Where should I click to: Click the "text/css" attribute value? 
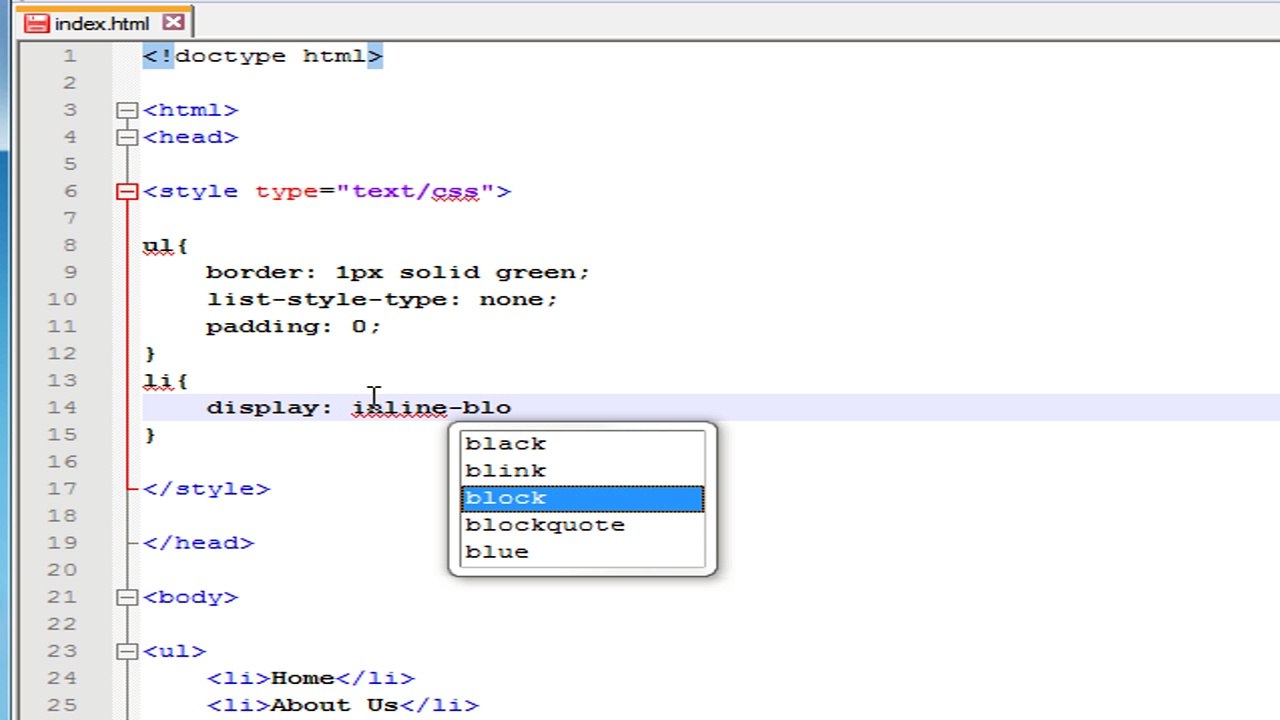click(x=415, y=191)
